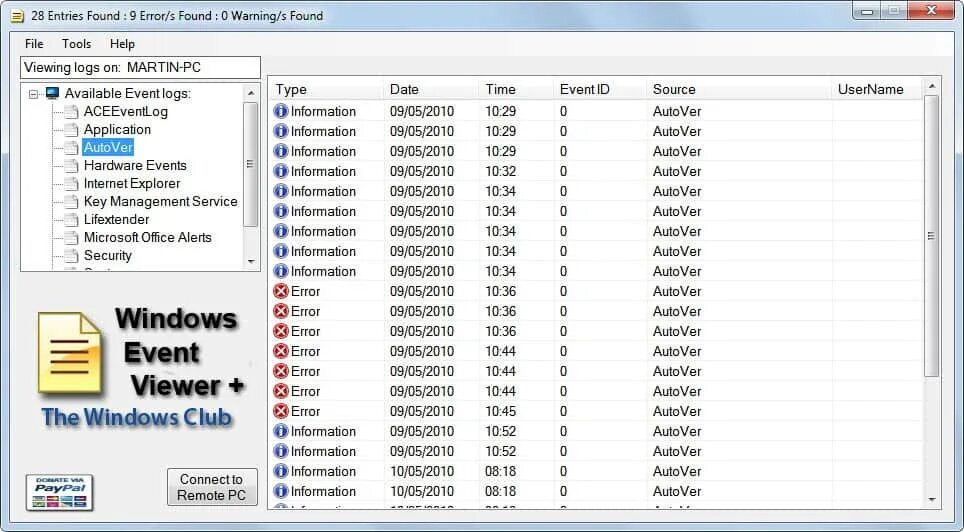Viewport: 964px width, 532px height.
Task: Sort events by the Time column header
Action: [516, 89]
